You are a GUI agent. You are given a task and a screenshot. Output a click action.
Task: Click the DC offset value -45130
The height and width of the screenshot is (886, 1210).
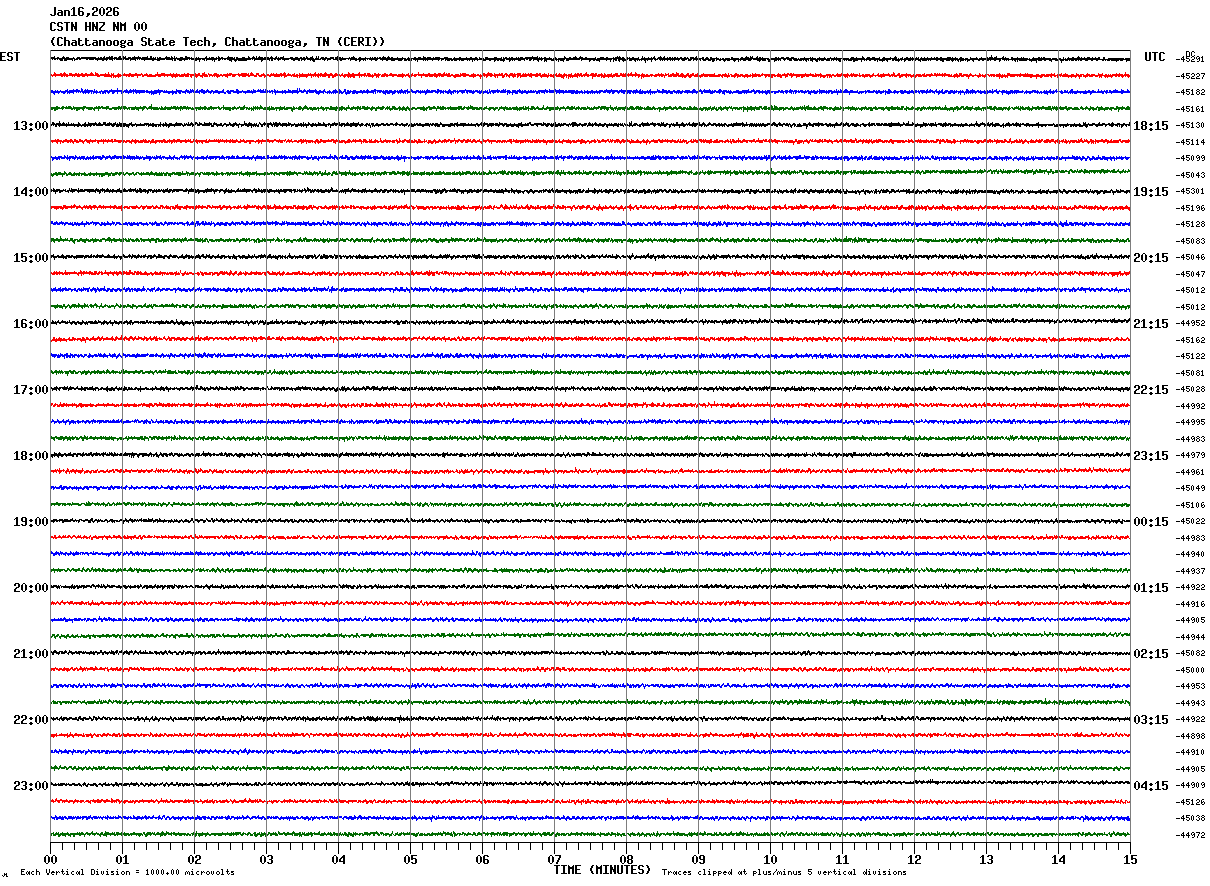click(1190, 125)
